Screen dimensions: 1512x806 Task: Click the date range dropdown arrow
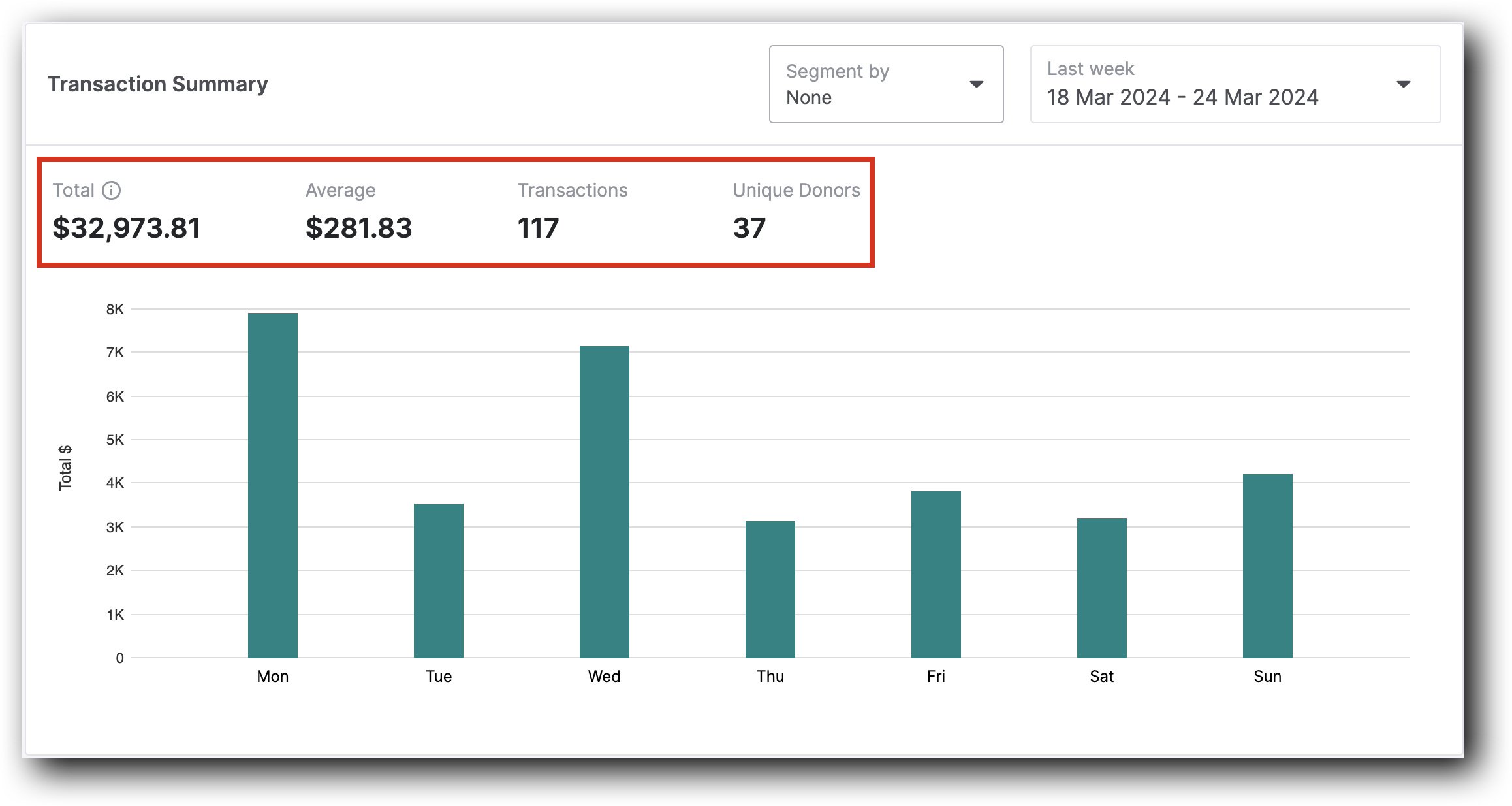tap(1403, 84)
